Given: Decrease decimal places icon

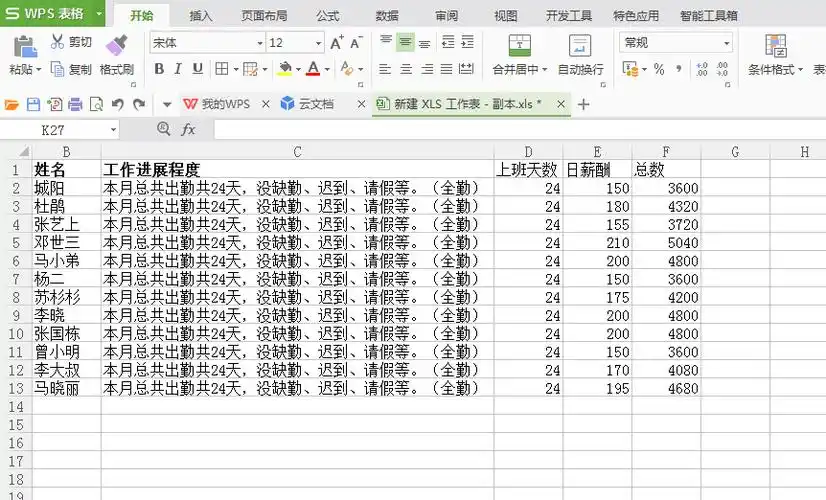Looking at the screenshot, I should [x=722, y=69].
